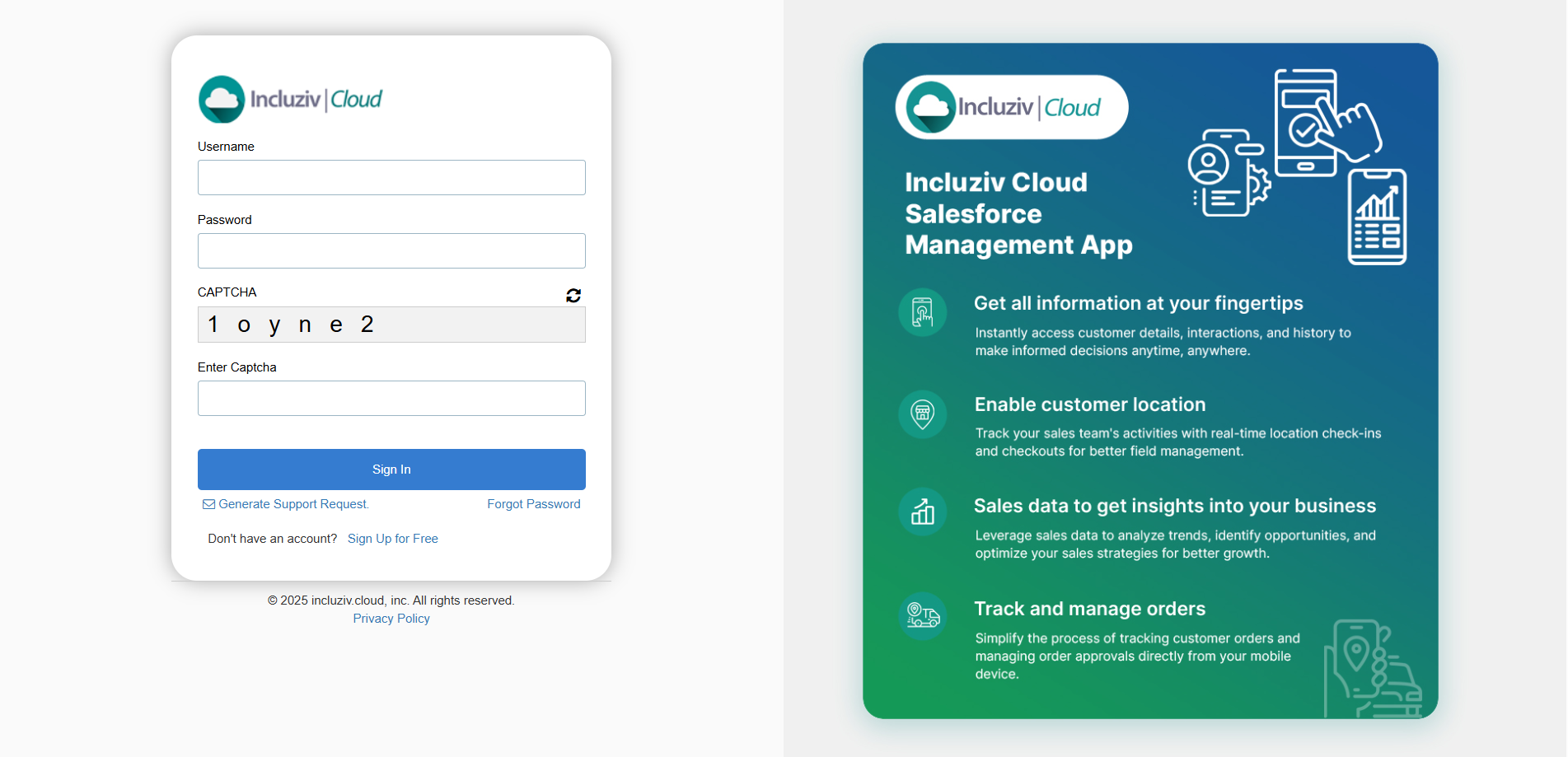Click the faded map pin car illustration
This screenshot has height=757, width=1568.
1373,669
